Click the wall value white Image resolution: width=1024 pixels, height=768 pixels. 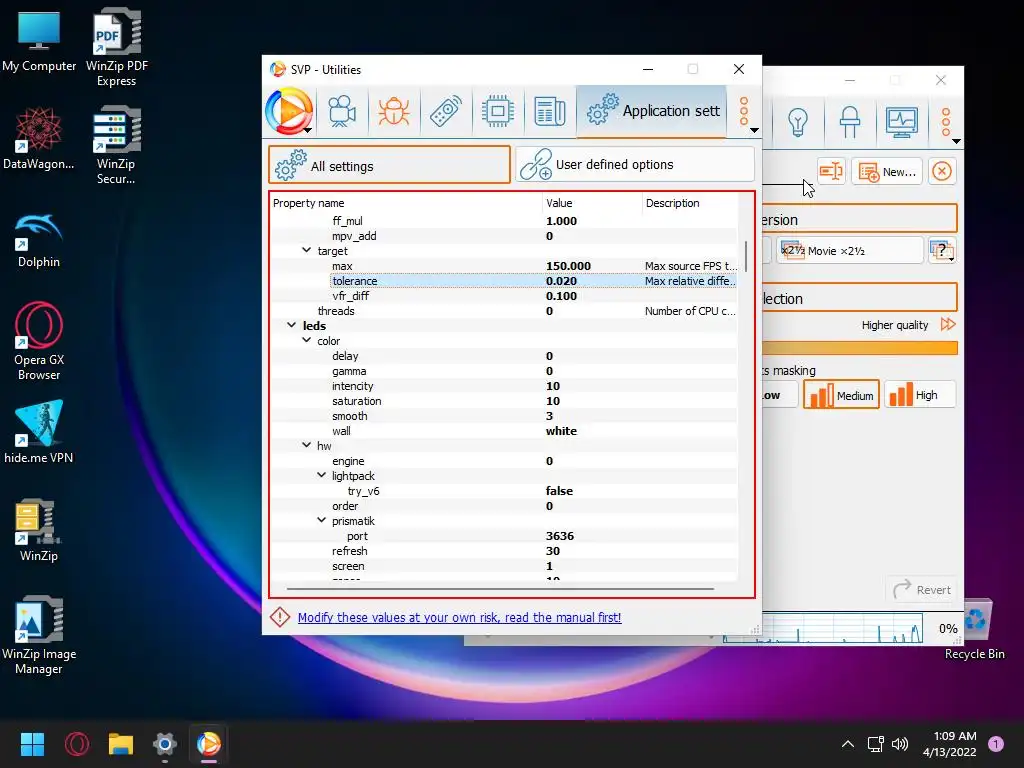[x=561, y=431]
